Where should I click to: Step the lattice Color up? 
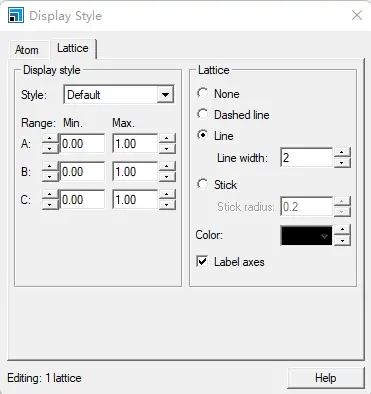click(x=342, y=230)
